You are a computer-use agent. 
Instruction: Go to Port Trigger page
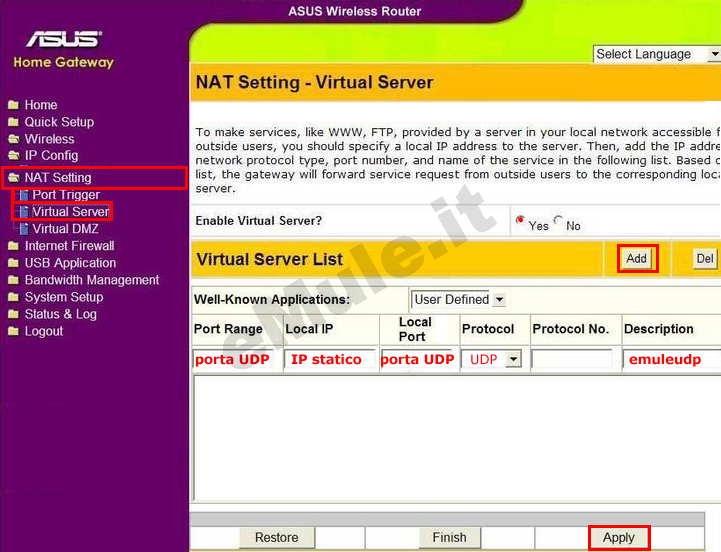pos(66,195)
